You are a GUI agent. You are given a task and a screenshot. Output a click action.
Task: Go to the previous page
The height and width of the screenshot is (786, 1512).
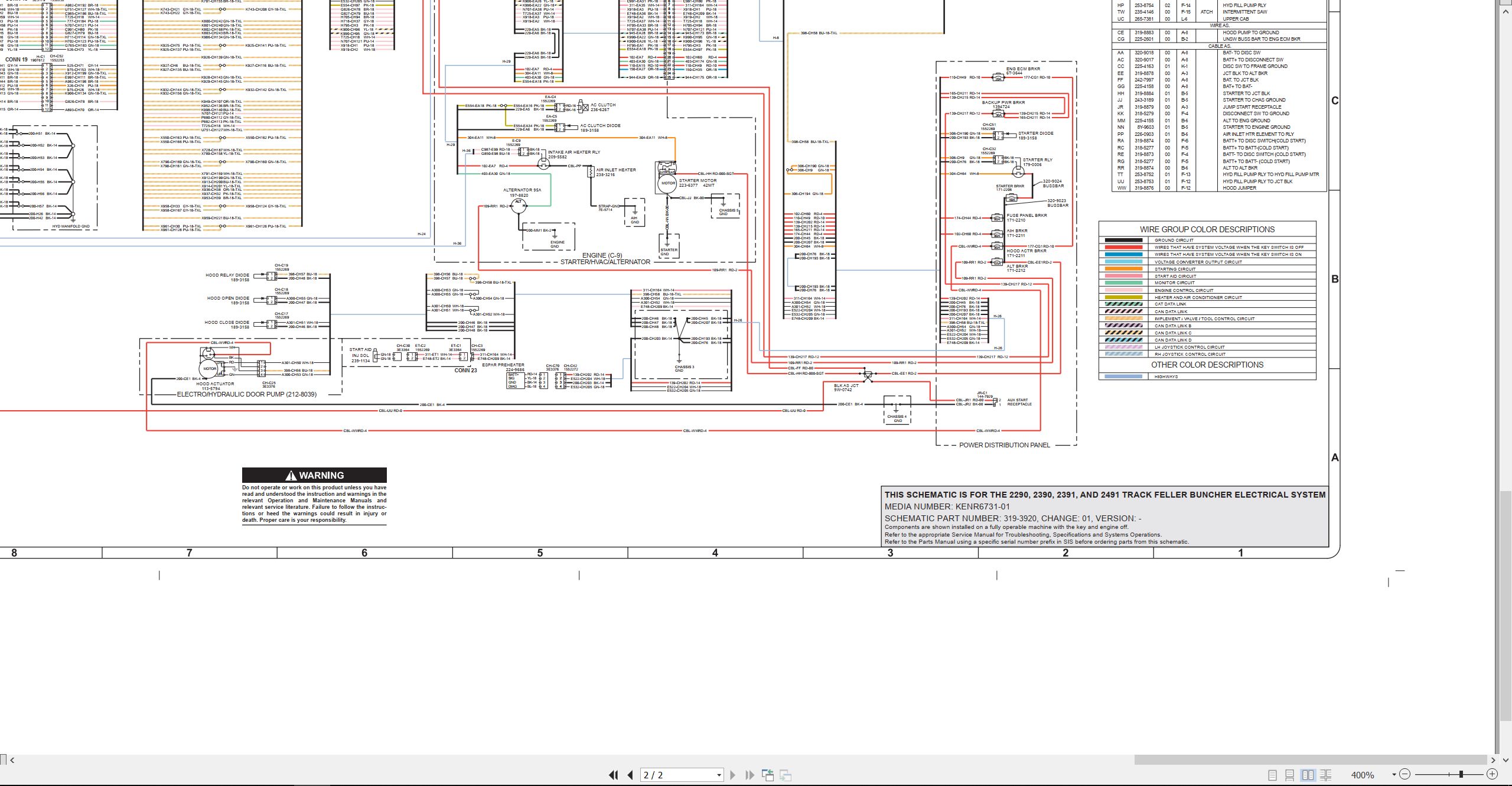pos(630,775)
